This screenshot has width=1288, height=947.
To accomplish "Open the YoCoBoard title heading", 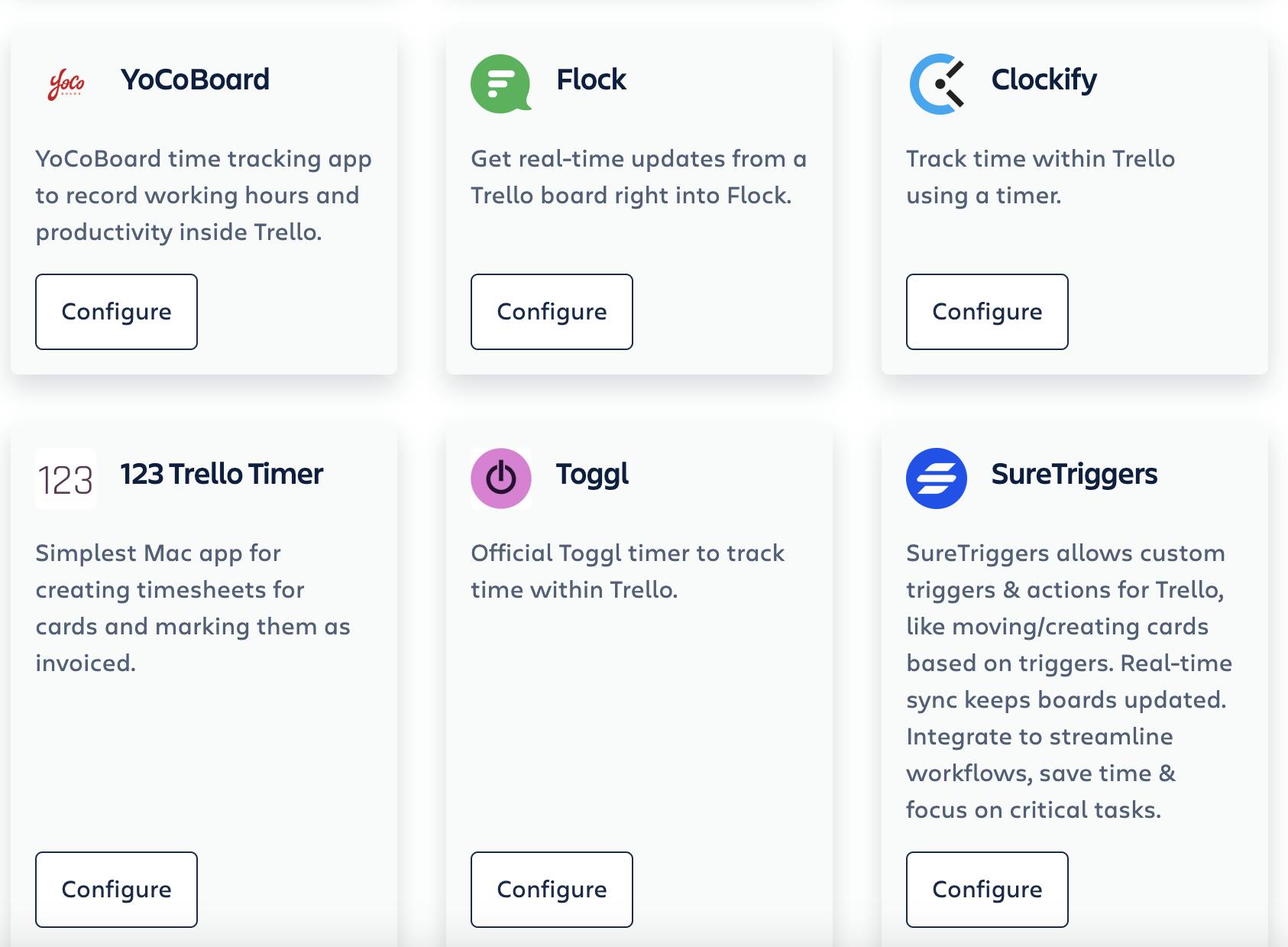I will 195,79.
